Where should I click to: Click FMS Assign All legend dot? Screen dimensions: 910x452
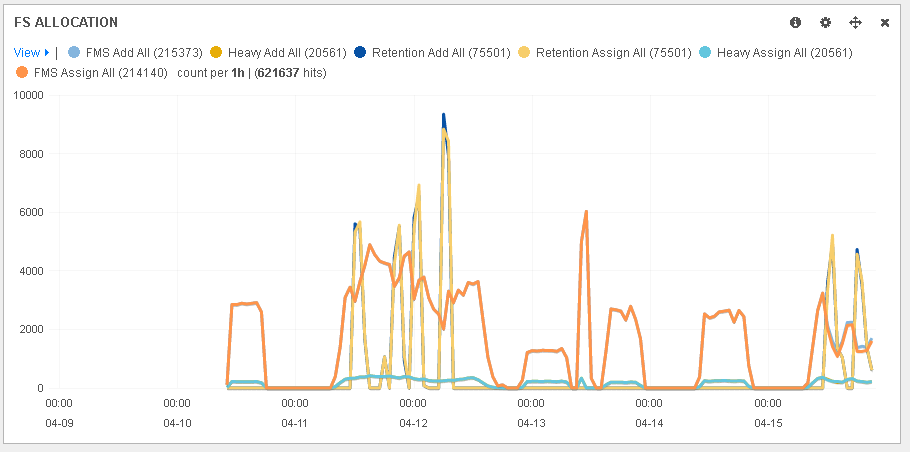click(x=22, y=73)
